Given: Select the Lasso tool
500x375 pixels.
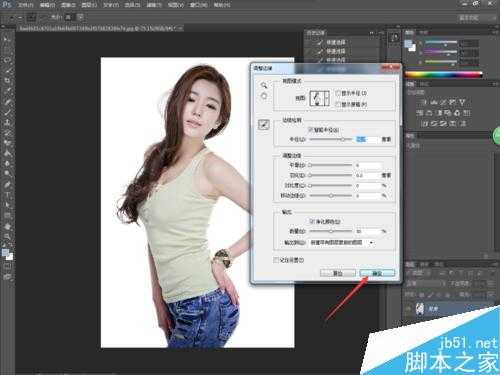Looking at the screenshot, I should [x=7, y=60].
